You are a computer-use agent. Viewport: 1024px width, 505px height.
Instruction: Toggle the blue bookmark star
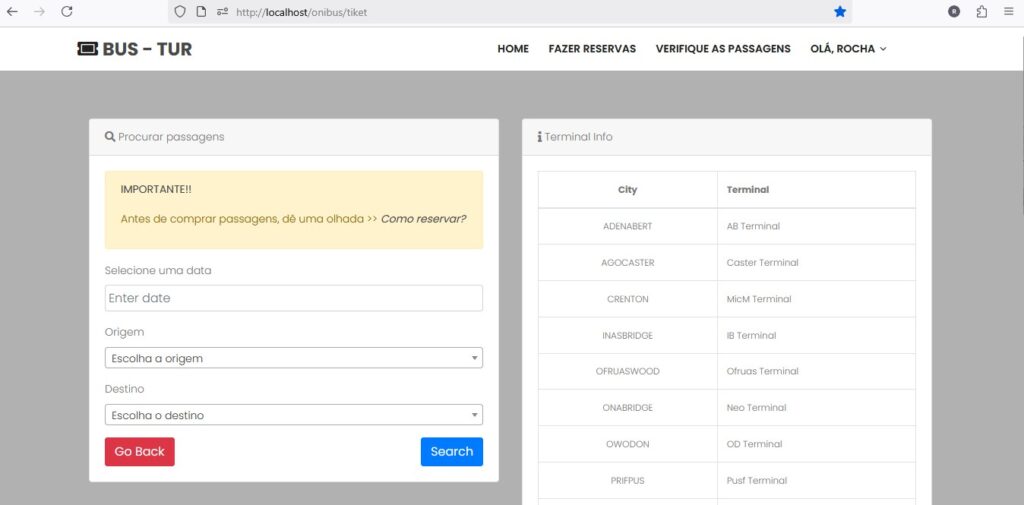point(840,12)
